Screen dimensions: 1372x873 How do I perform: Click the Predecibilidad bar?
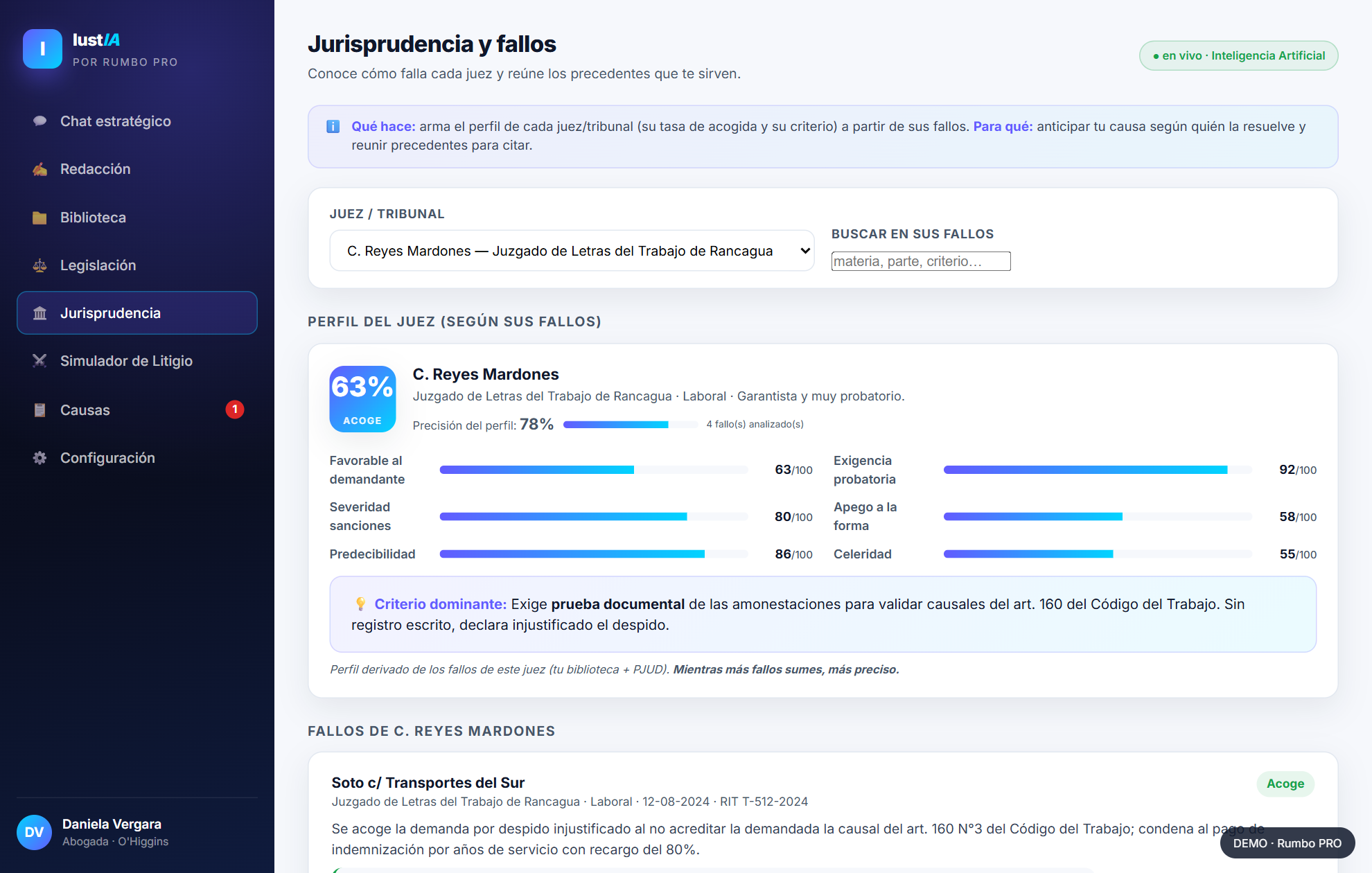(x=594, y=554)
